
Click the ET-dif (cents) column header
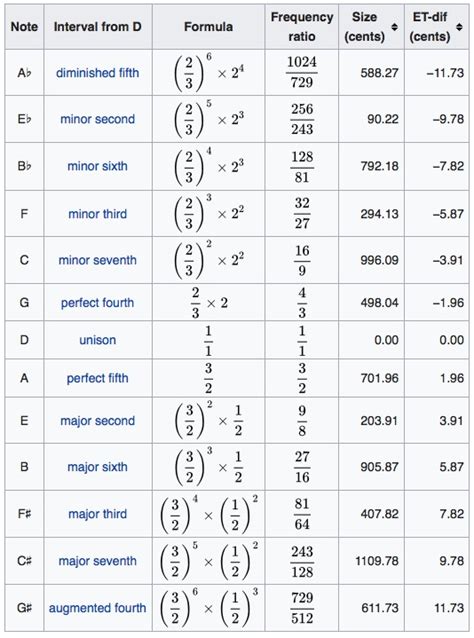click(437, 27)
